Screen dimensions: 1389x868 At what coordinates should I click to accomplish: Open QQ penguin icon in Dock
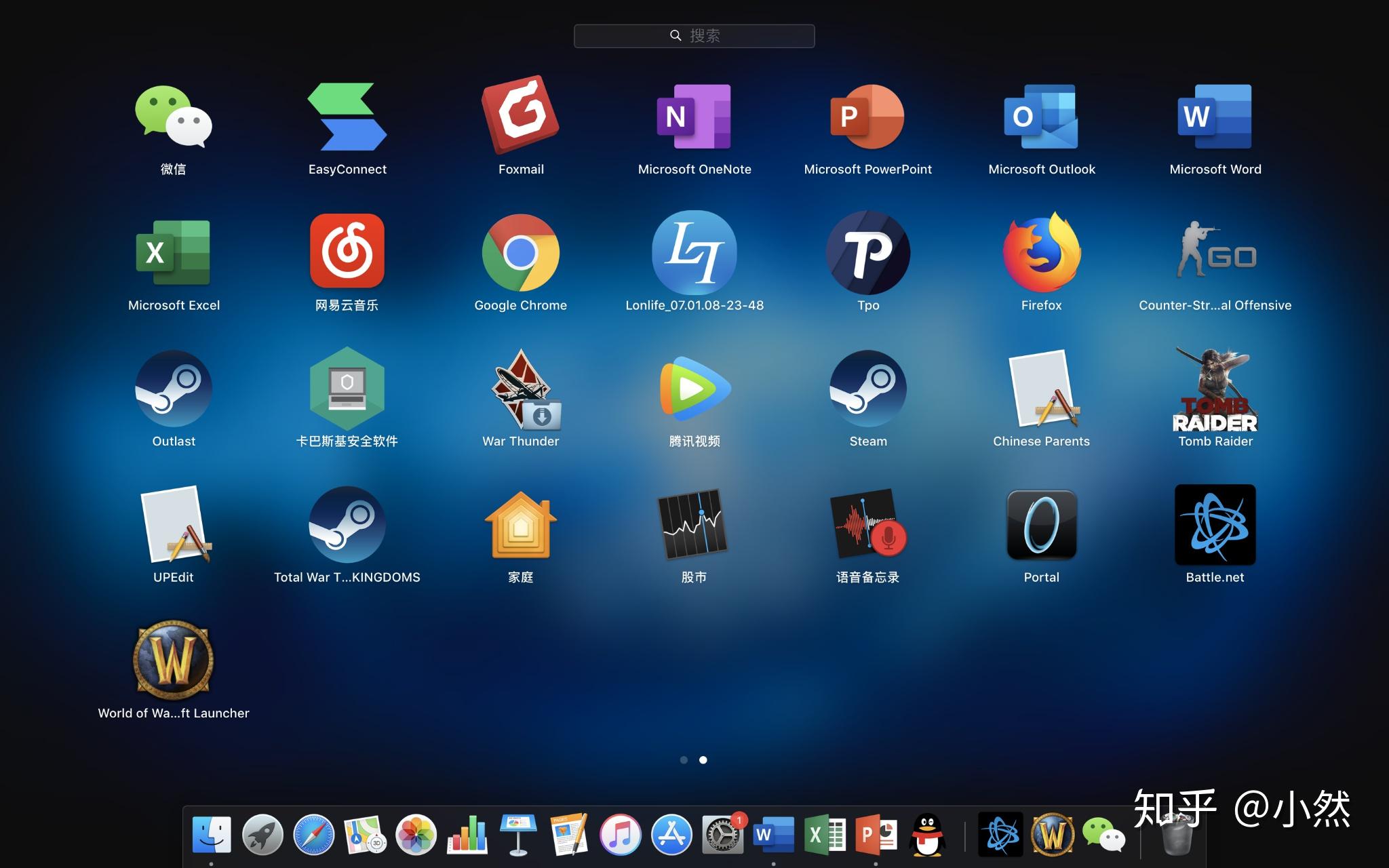[927, 835]
